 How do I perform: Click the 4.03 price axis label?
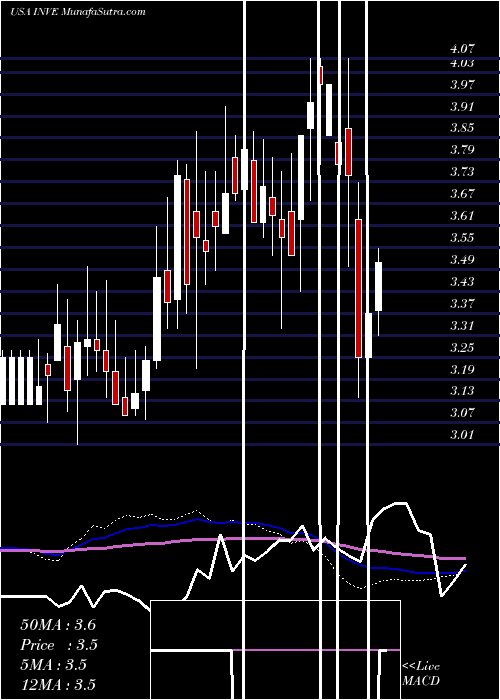(x=462, y=63)
